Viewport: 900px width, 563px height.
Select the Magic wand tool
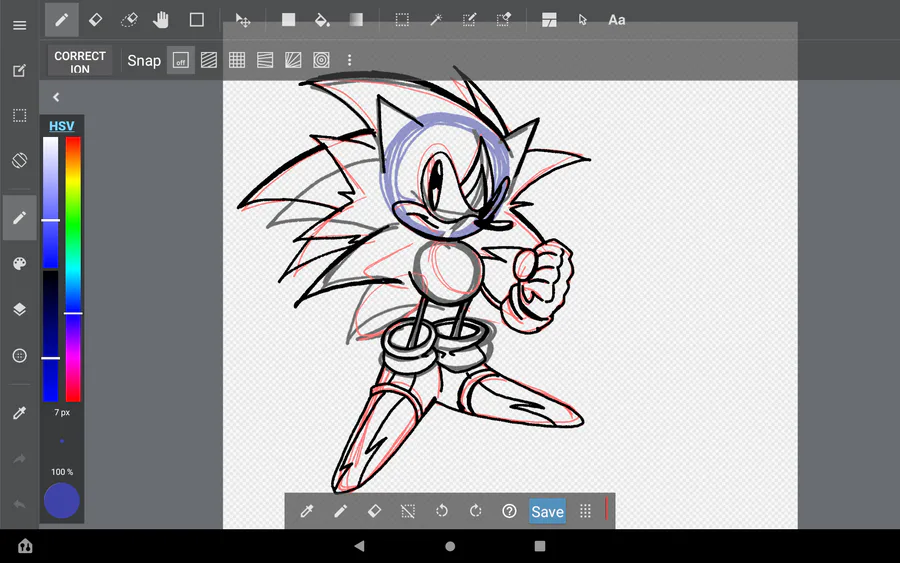pyautogui.click(x=436, y=20)
